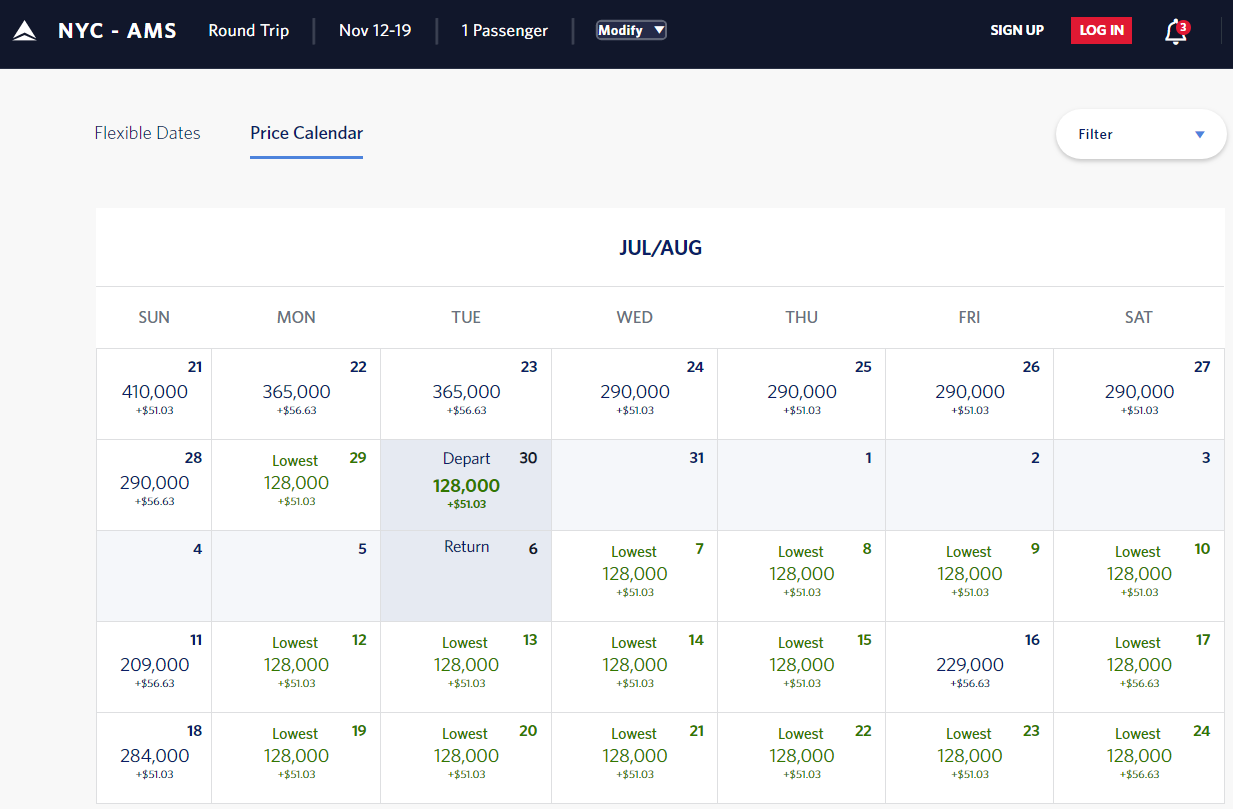Select the Price Calendar tab
Screen dimensions: 1233x809
click(x=306, y=133)
